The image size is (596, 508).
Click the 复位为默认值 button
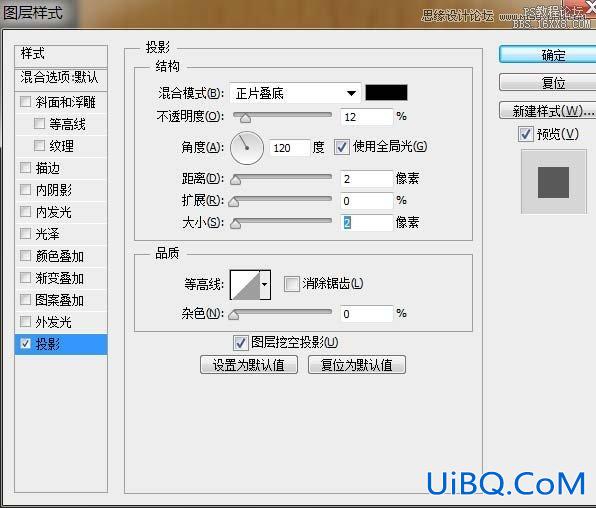[x=357, y=365]
